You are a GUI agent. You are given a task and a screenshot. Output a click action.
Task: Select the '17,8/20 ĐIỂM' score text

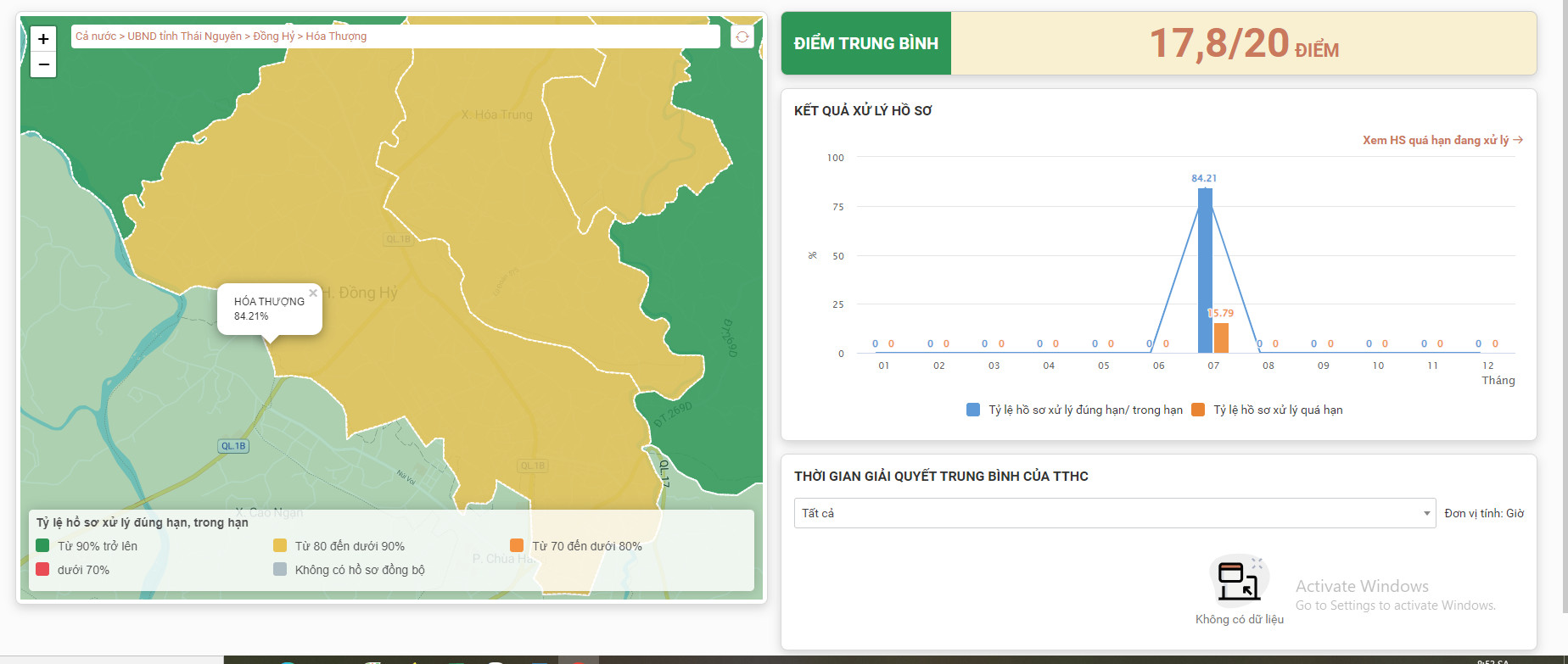click(1244, 43)
